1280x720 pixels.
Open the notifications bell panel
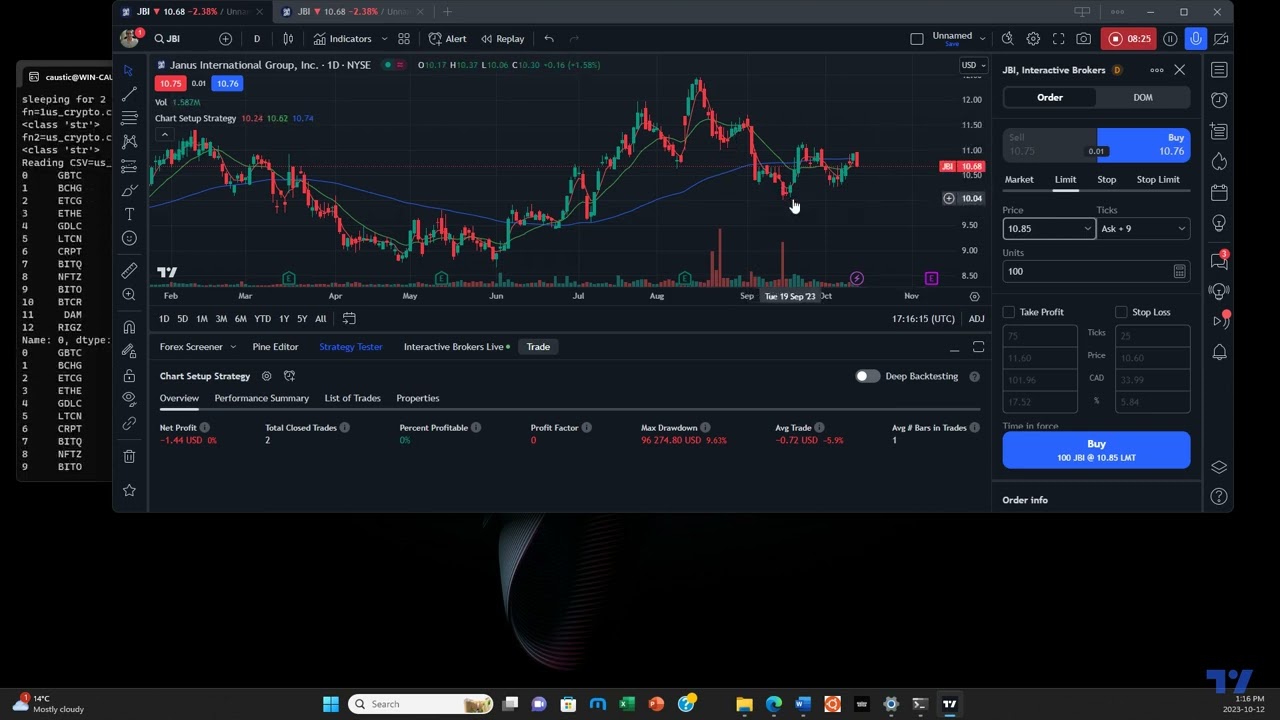[x=1219, y=352]
